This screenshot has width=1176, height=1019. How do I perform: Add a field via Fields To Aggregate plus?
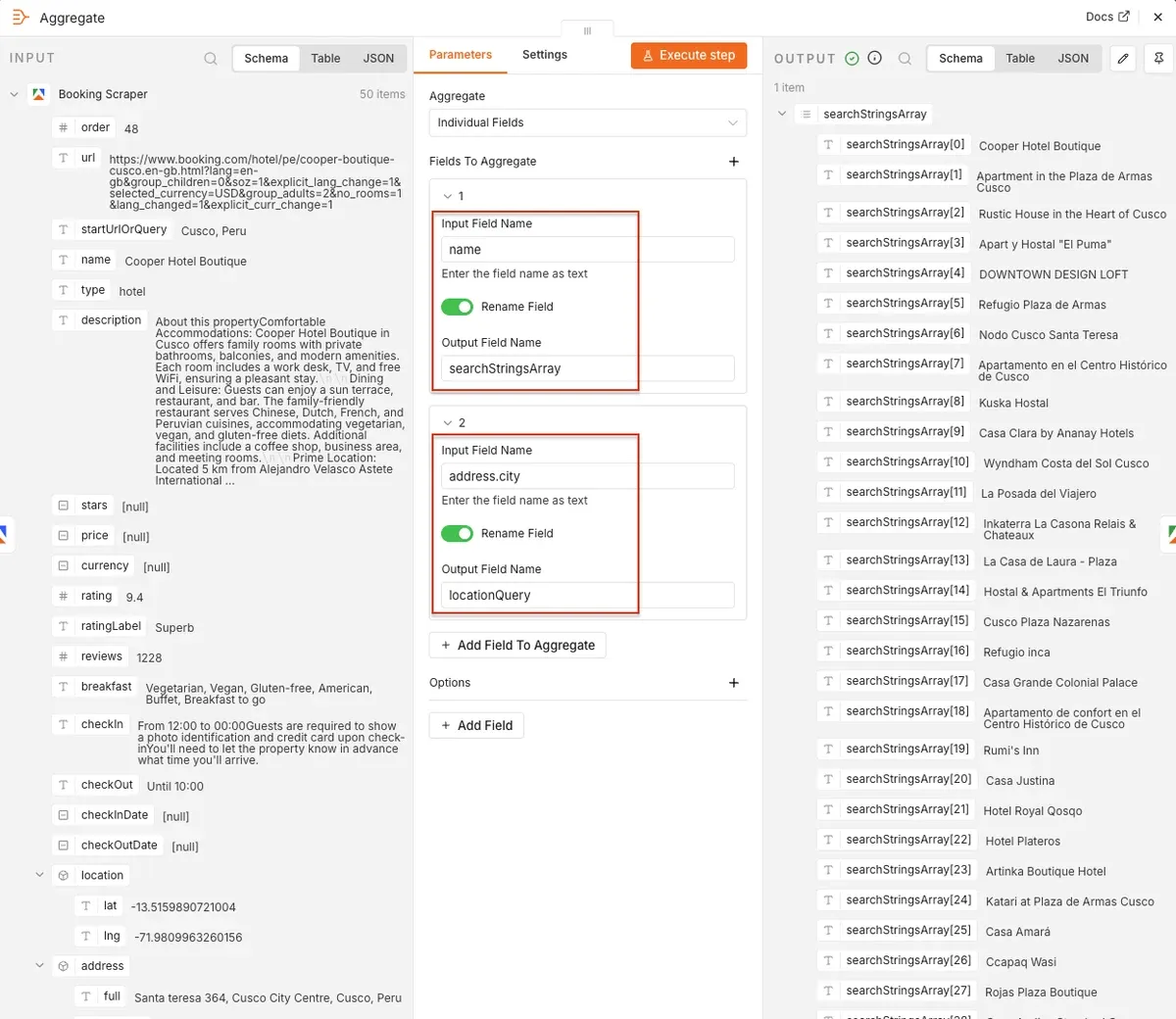coord(734,162)
